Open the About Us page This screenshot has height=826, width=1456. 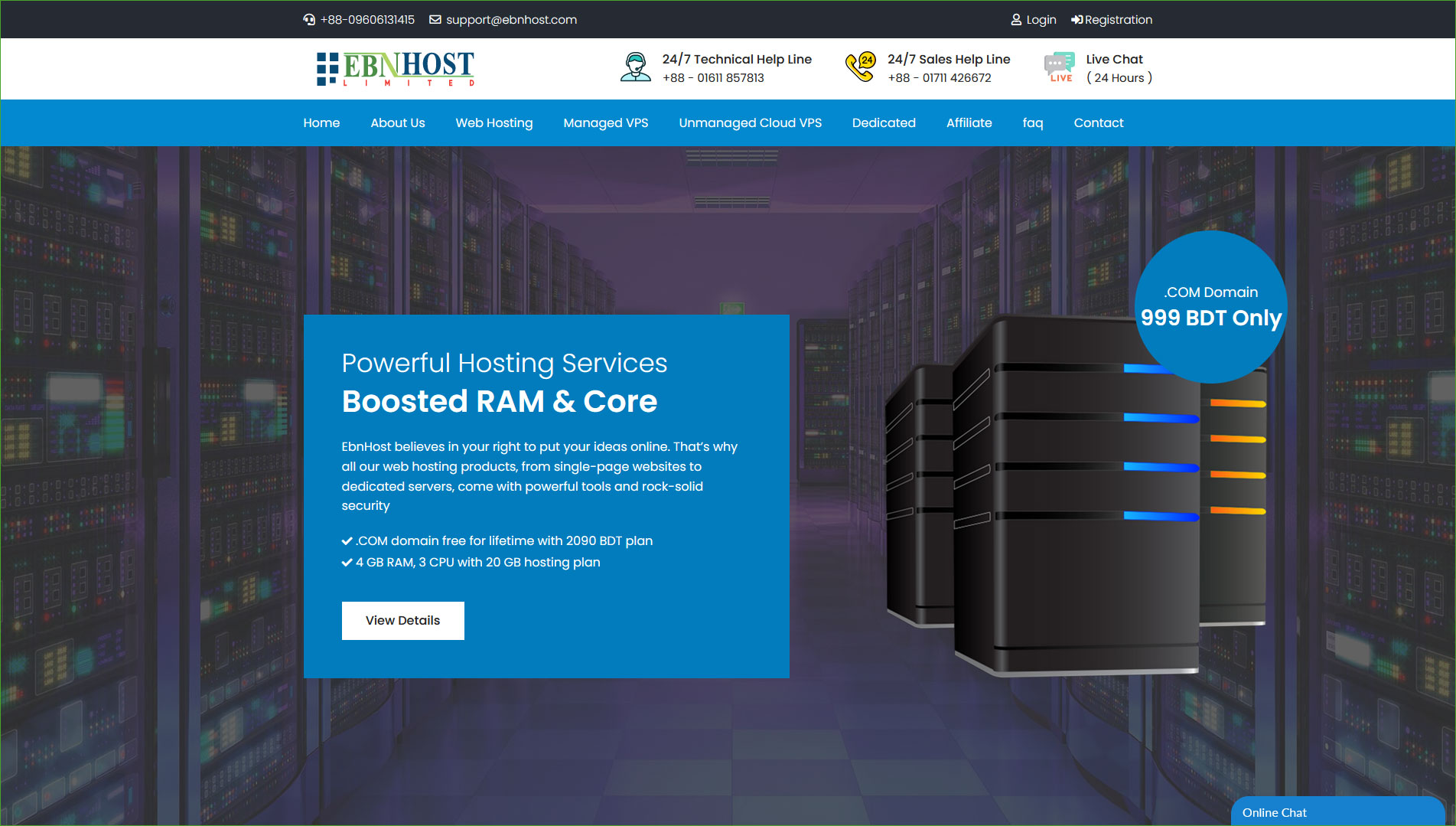[x=398, y=122]
